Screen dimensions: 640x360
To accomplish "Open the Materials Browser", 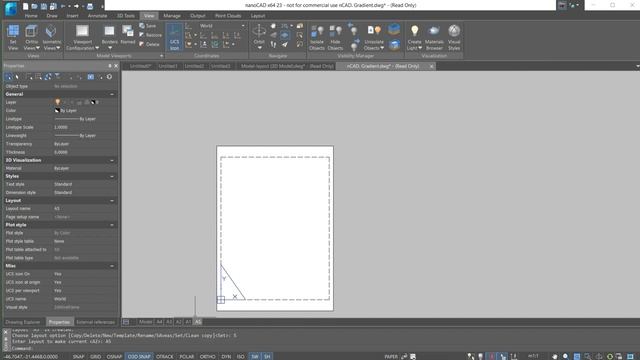I will 434,37.
